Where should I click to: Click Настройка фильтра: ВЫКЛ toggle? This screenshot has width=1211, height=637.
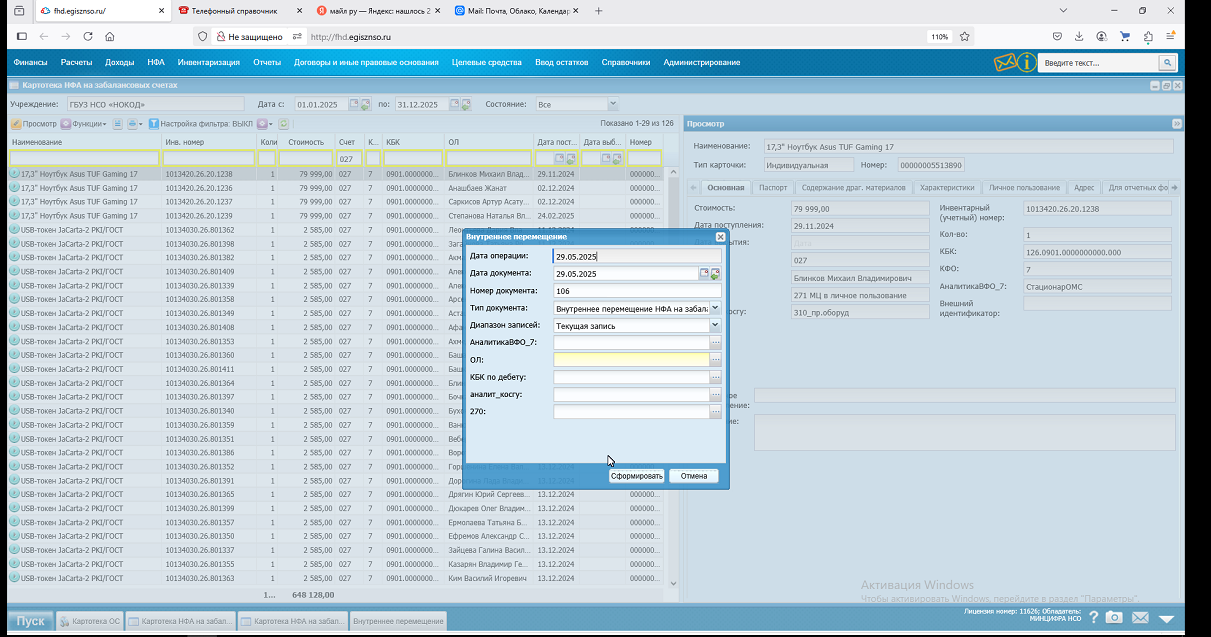pyautogui.click(x=200, y=124)
